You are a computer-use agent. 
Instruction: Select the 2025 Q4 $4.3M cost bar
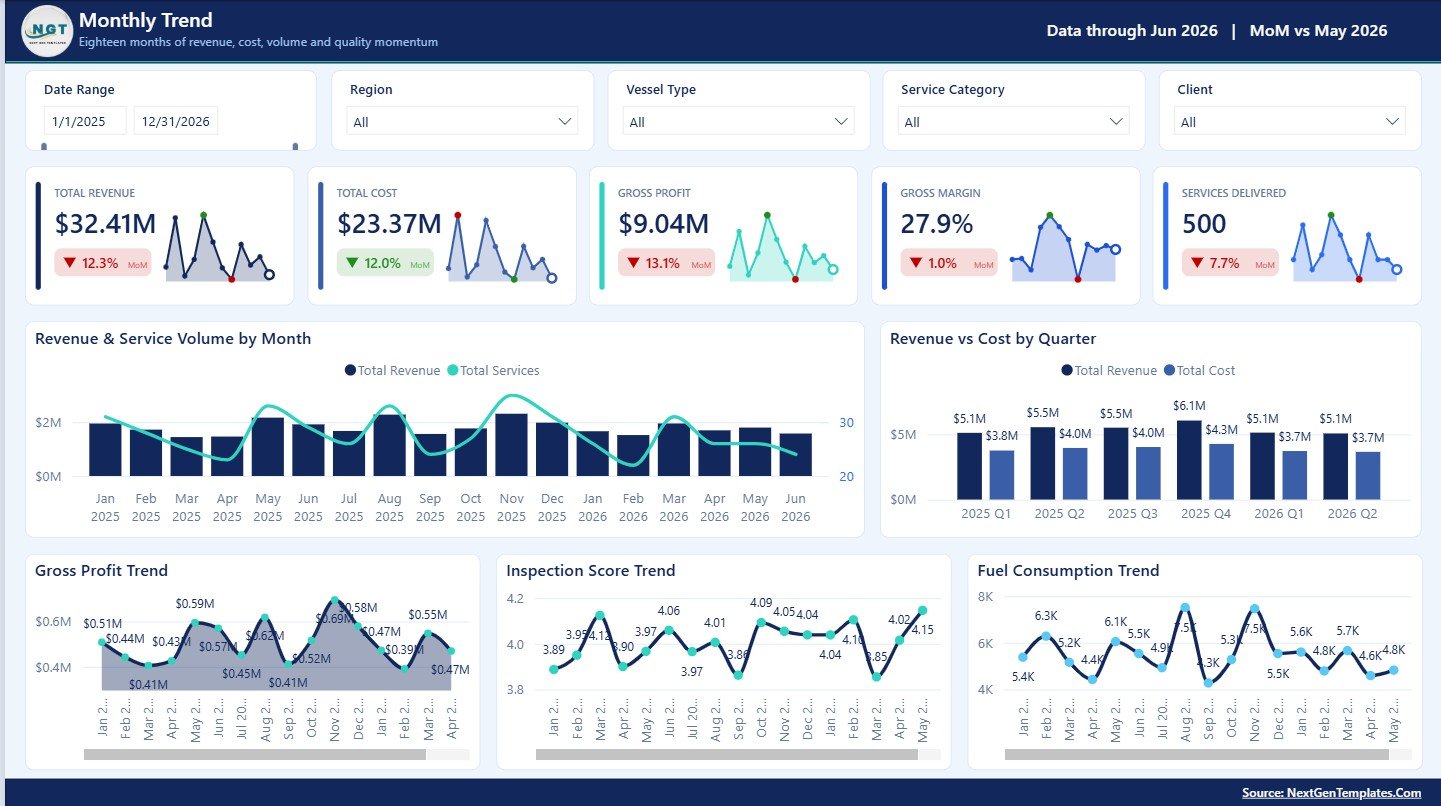pyautogui.click(x=1221, y=471)
